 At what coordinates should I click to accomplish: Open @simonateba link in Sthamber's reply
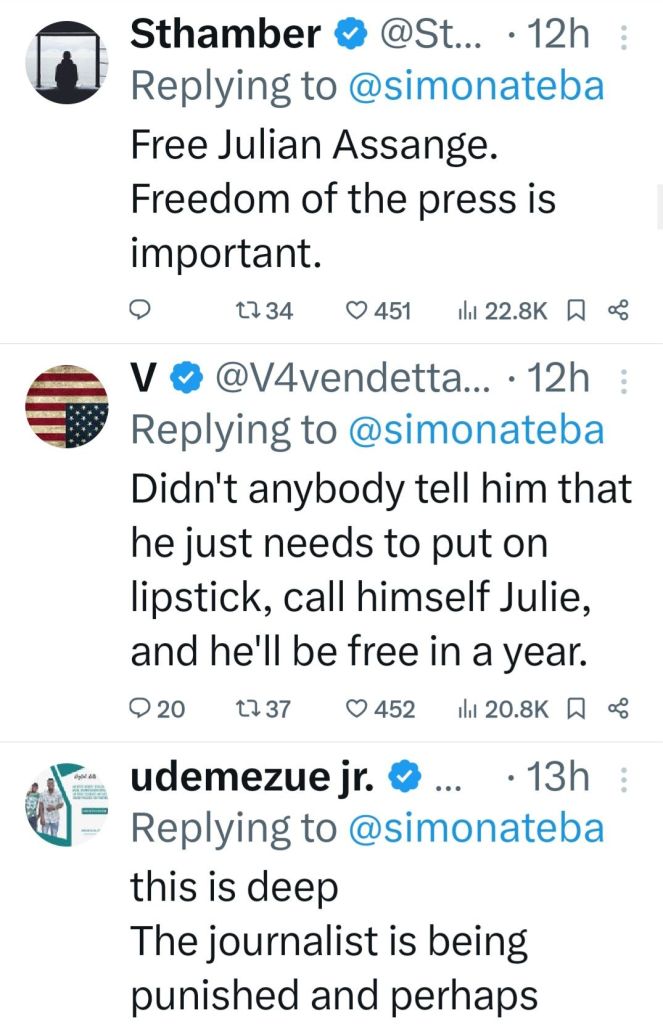[475, 87]
